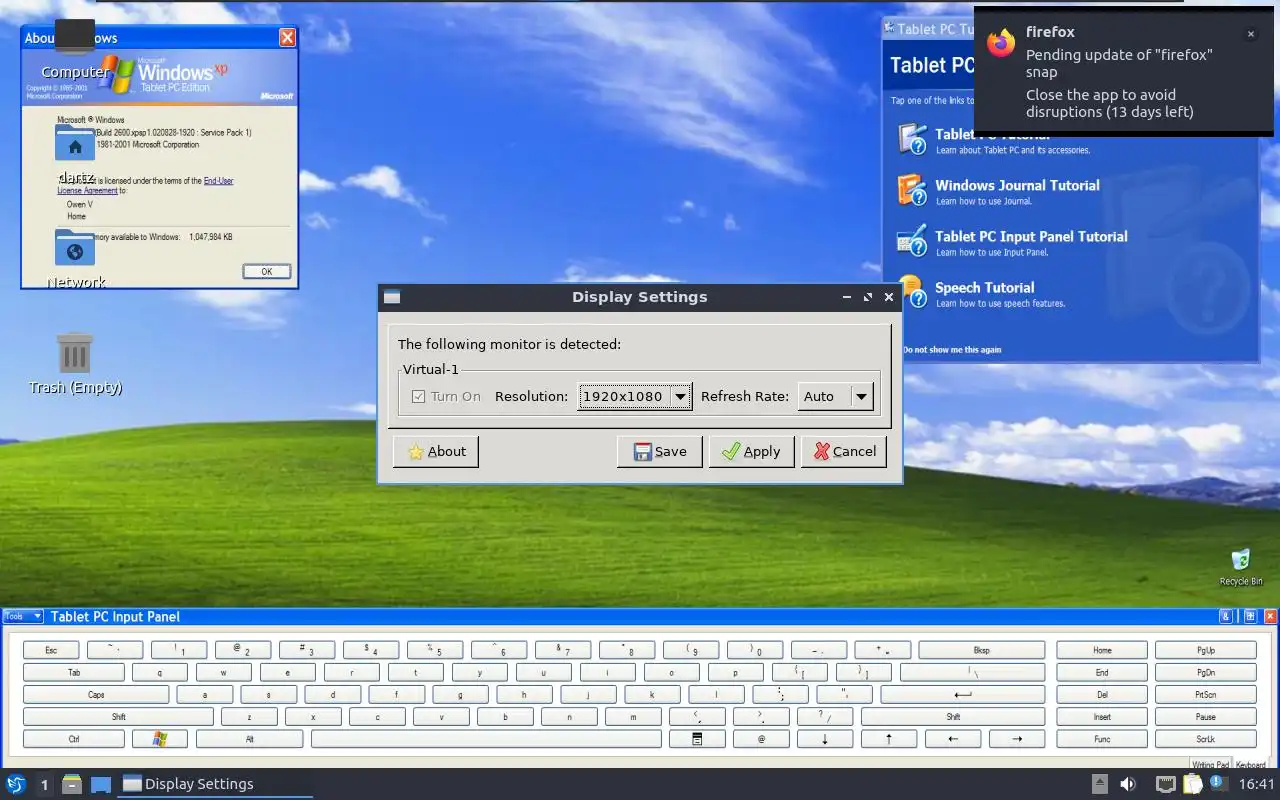Click the update notifier tray icon
Image resolution: width=1280 pixels, height=800 pixels.
pos(1220,783)
